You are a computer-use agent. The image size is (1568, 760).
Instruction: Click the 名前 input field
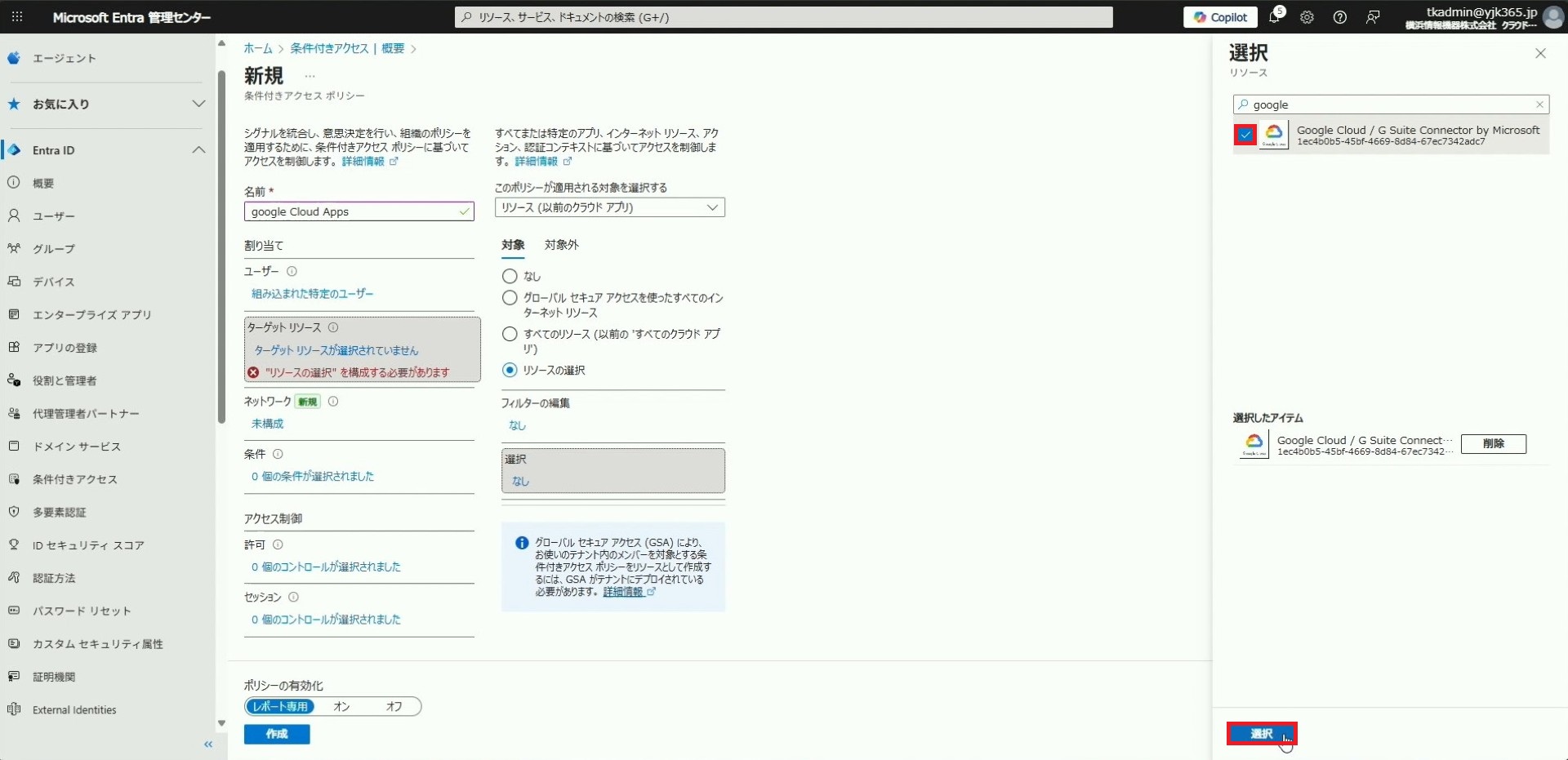353,212
